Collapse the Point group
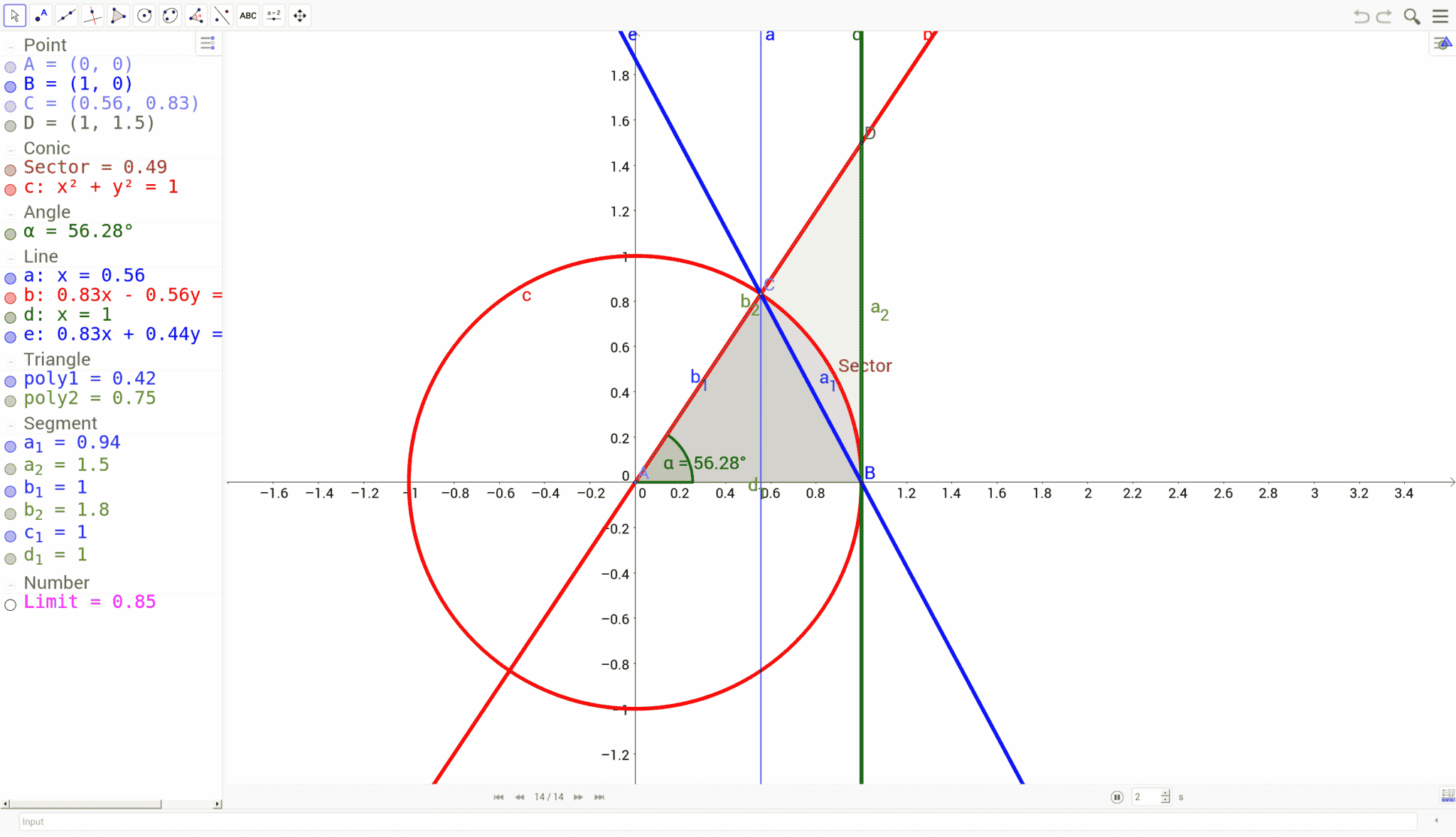1456x837 pixels. click(x=11, y=47)
